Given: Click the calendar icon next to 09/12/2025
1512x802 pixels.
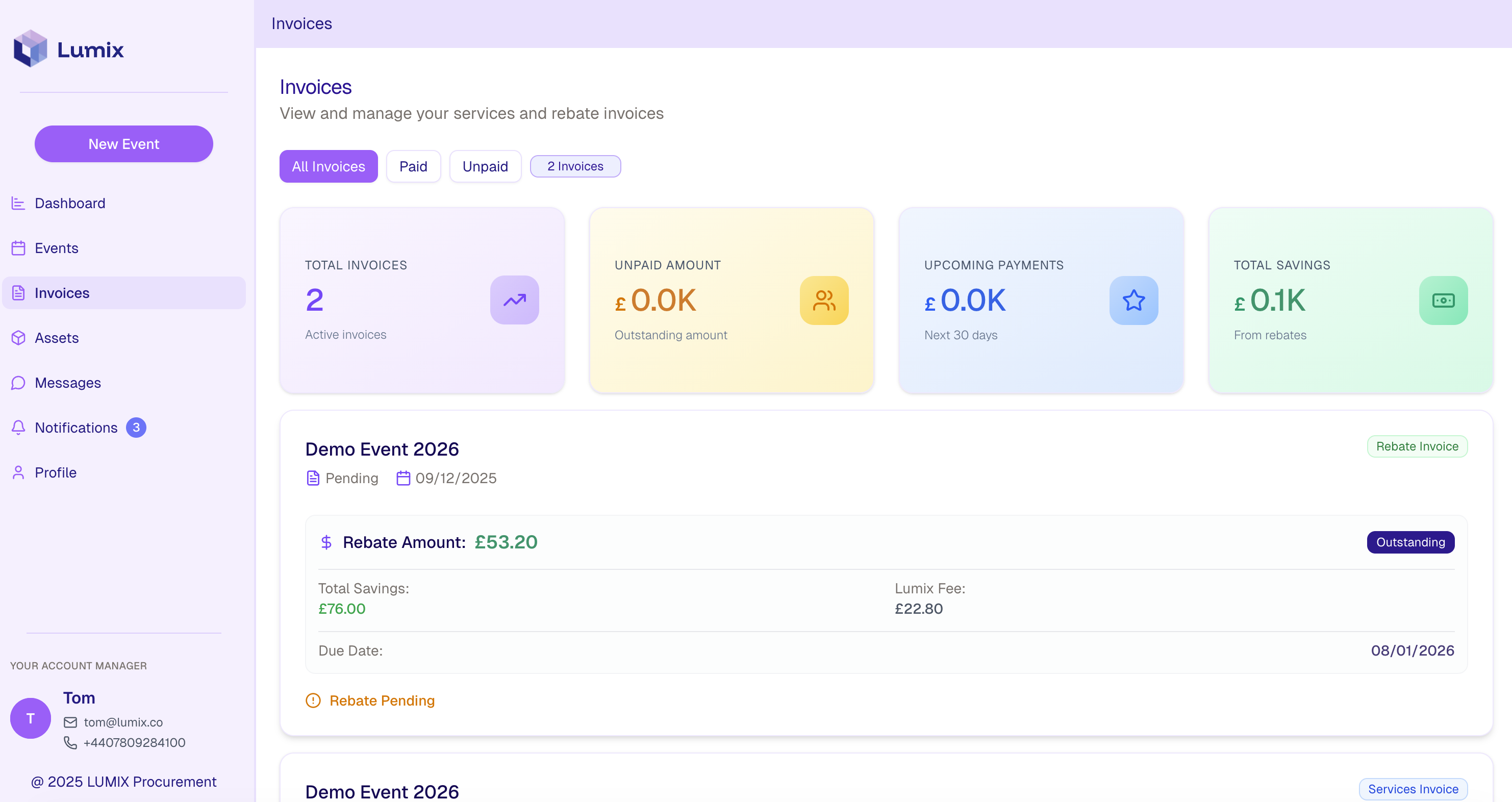Looking at the screenshot, I should [x=403, y=478].
